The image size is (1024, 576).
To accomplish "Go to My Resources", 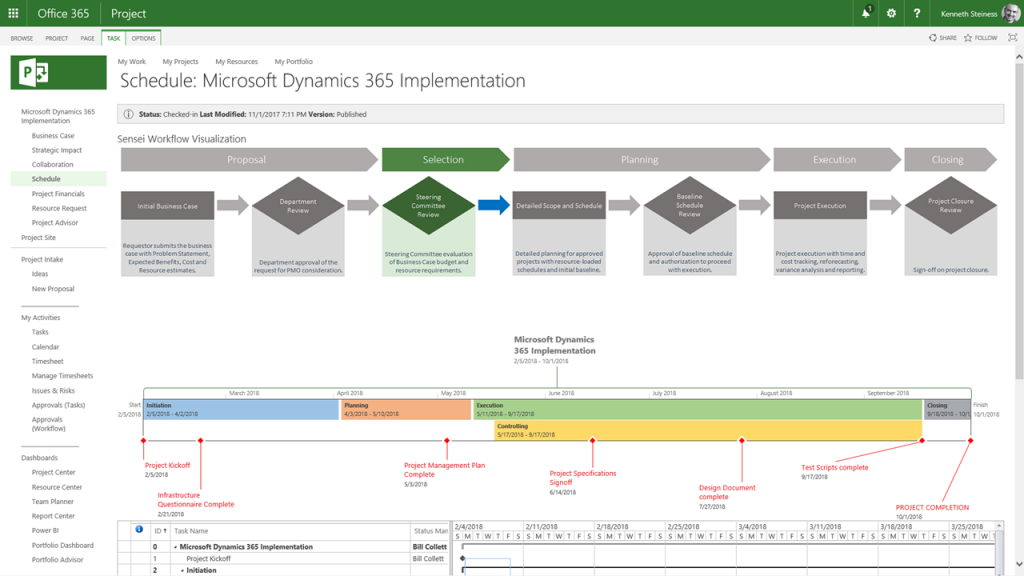I will point(236,61).
